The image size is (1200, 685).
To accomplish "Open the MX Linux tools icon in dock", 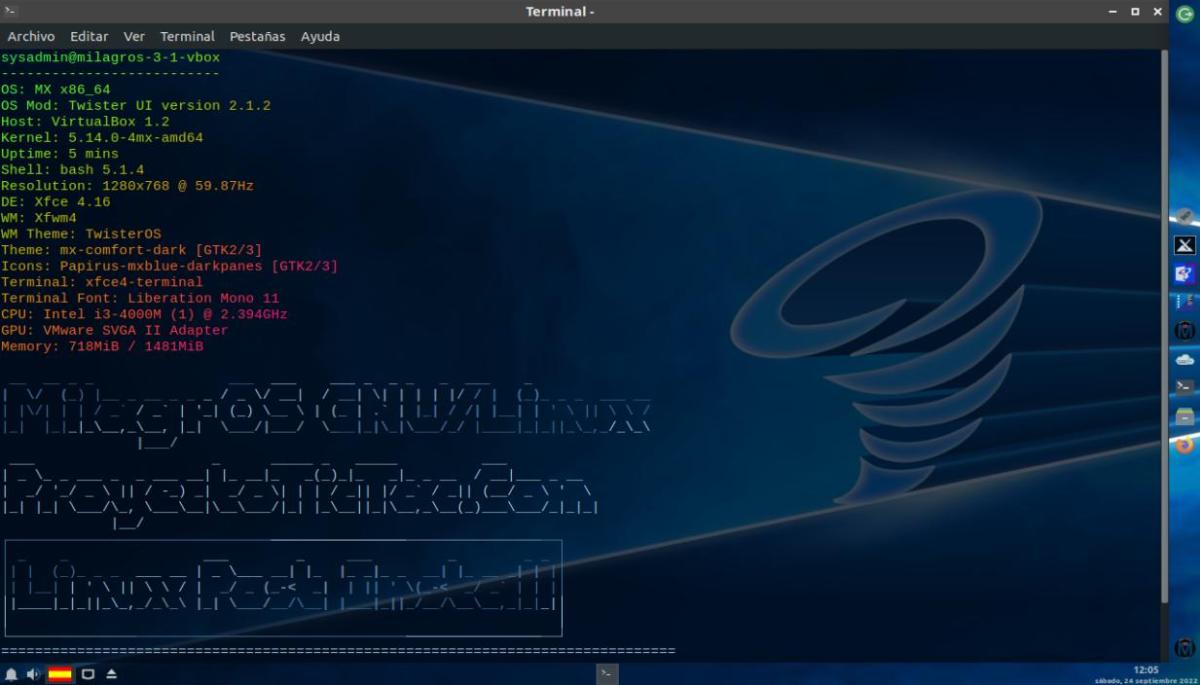I will (1184, 245).
